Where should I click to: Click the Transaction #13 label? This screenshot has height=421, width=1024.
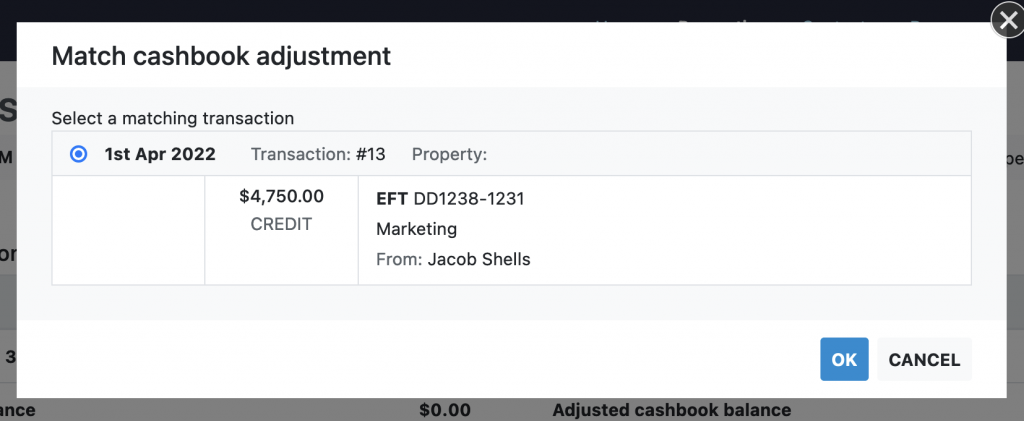317,155
